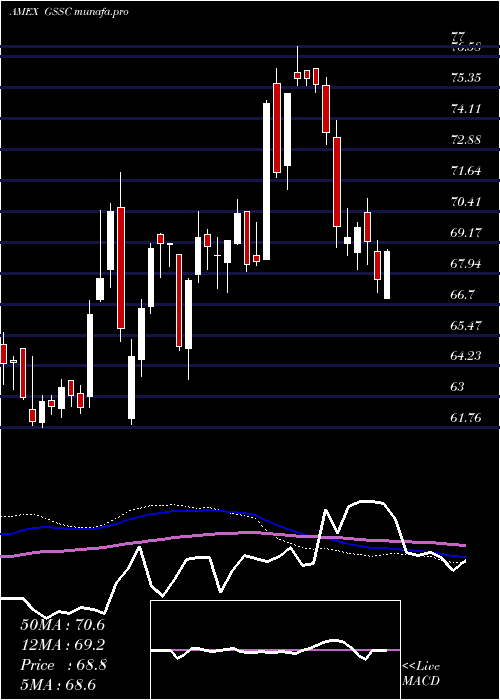
Task: Select the 64.23 price axis label
Action: [466, 356]
